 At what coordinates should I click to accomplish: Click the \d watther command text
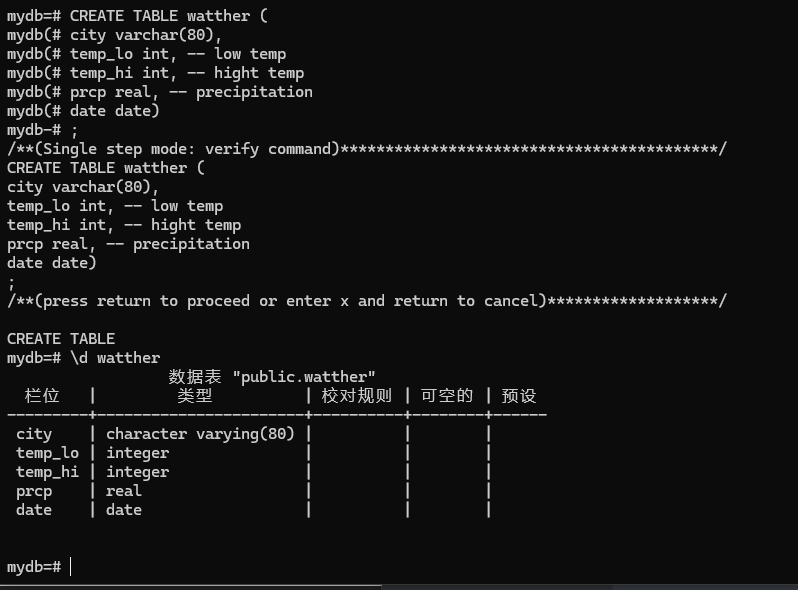click(x=114, y=357)
